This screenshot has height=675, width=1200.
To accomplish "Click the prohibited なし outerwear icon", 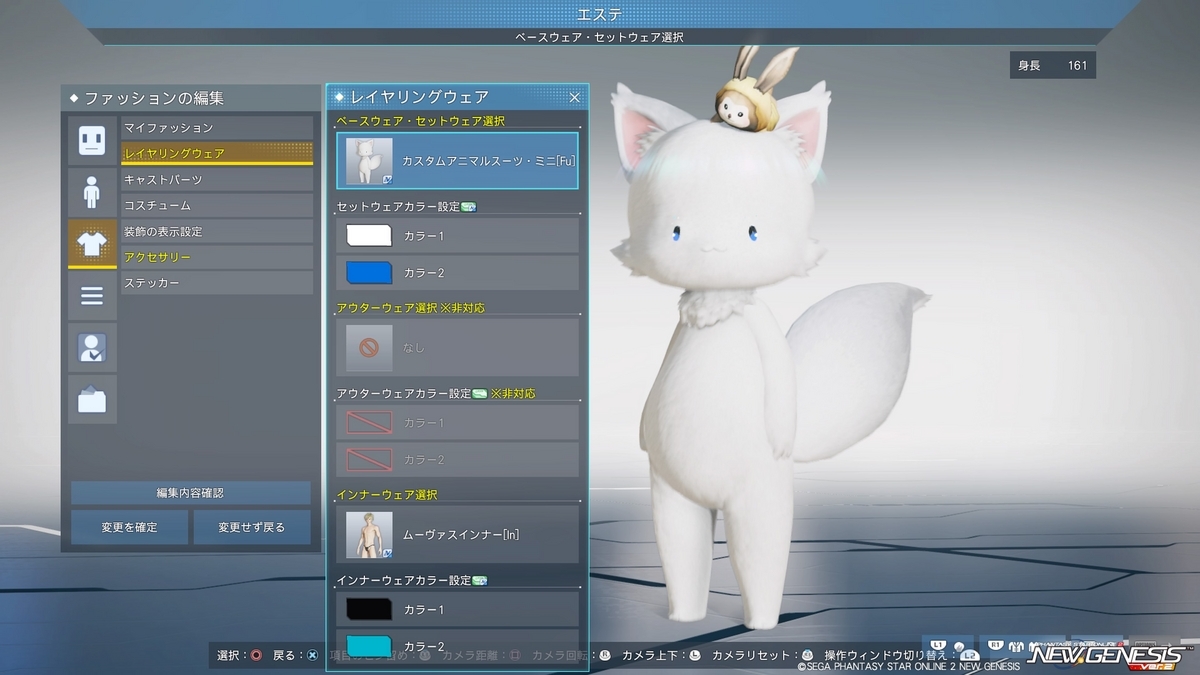I will (369, 348).
